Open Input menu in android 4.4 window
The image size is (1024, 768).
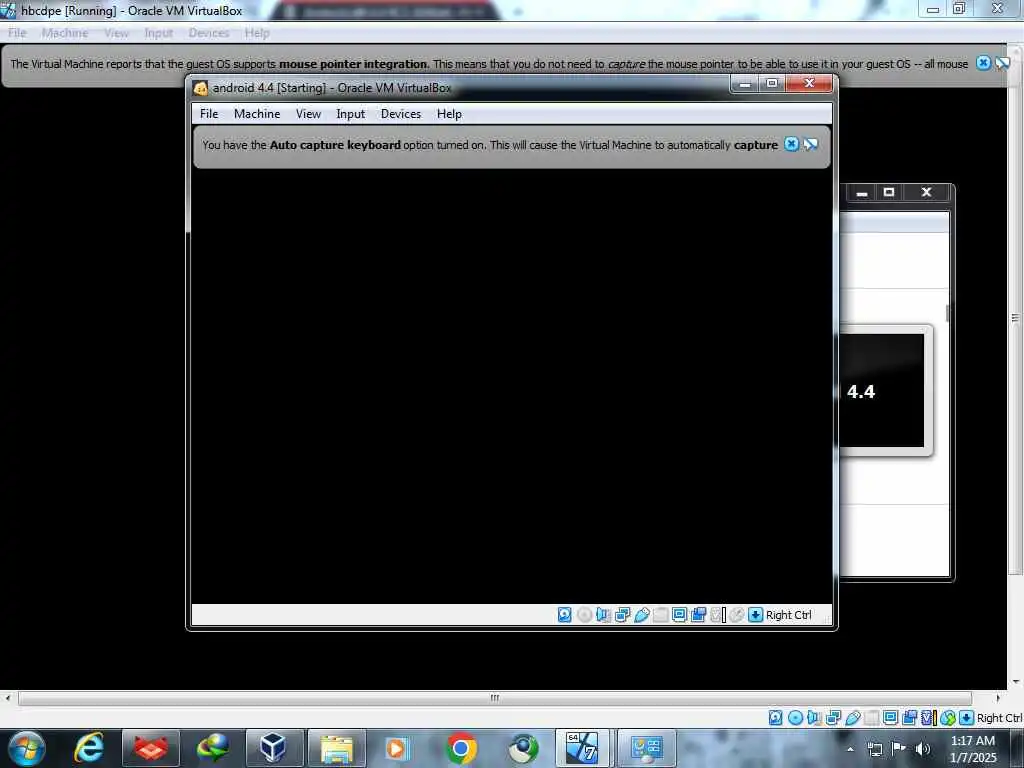click(351, 114)
